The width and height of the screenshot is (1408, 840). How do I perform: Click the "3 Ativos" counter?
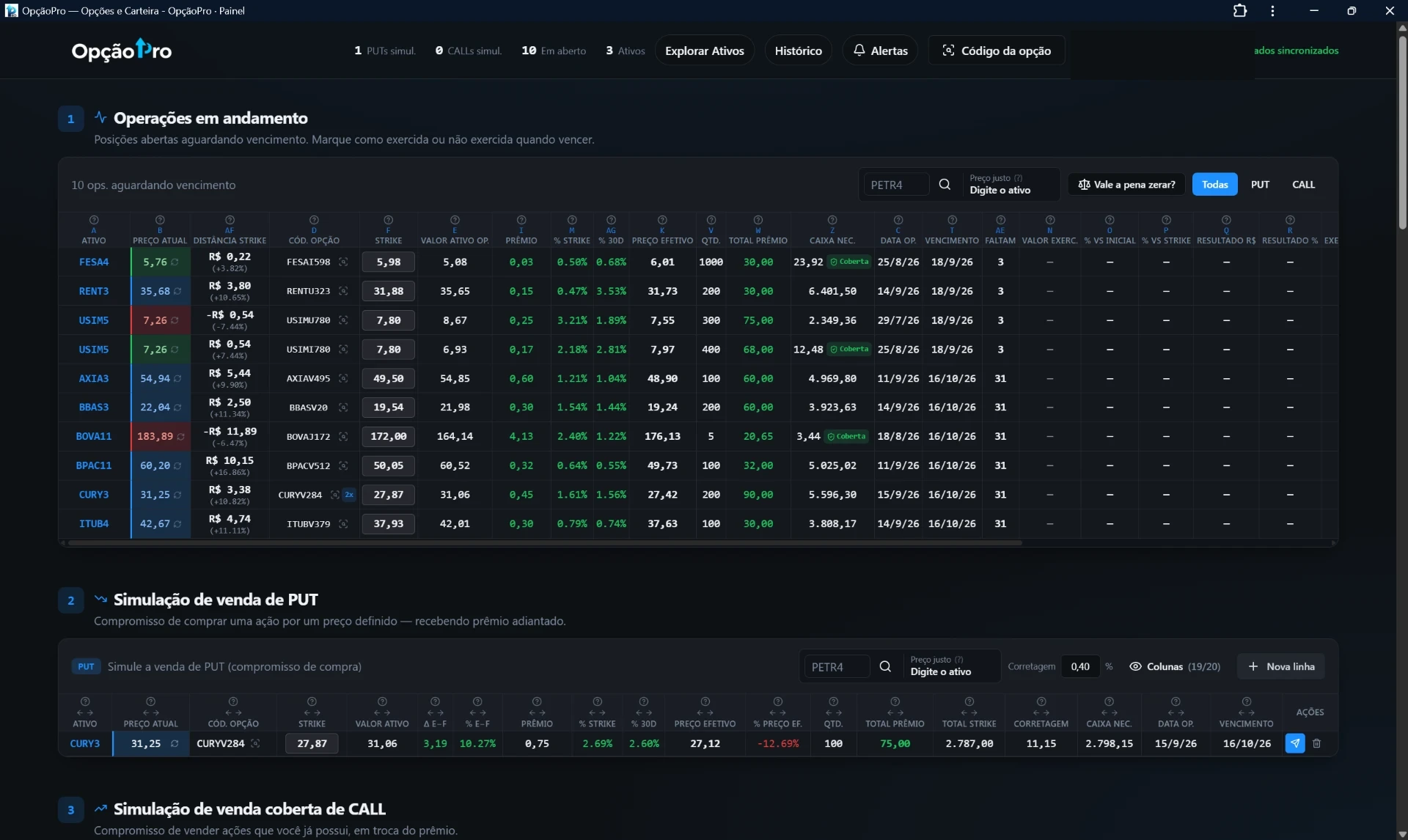coord(626,51)
